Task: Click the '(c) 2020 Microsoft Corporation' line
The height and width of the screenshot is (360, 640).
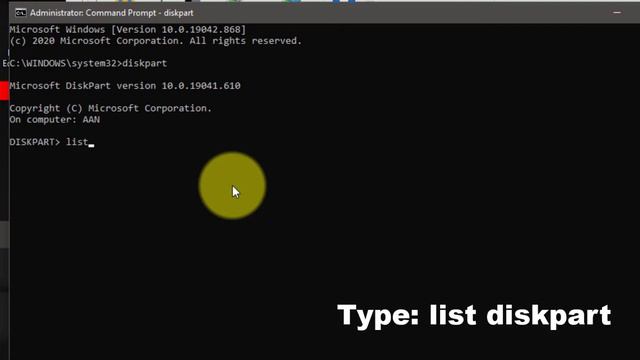Action: click(156, 41)
